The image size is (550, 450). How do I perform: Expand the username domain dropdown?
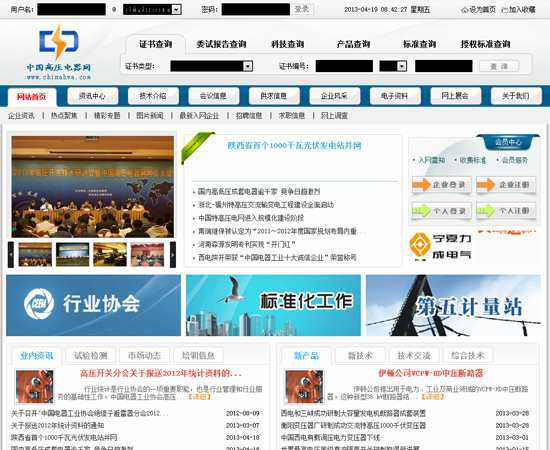[x=177, y=9]
